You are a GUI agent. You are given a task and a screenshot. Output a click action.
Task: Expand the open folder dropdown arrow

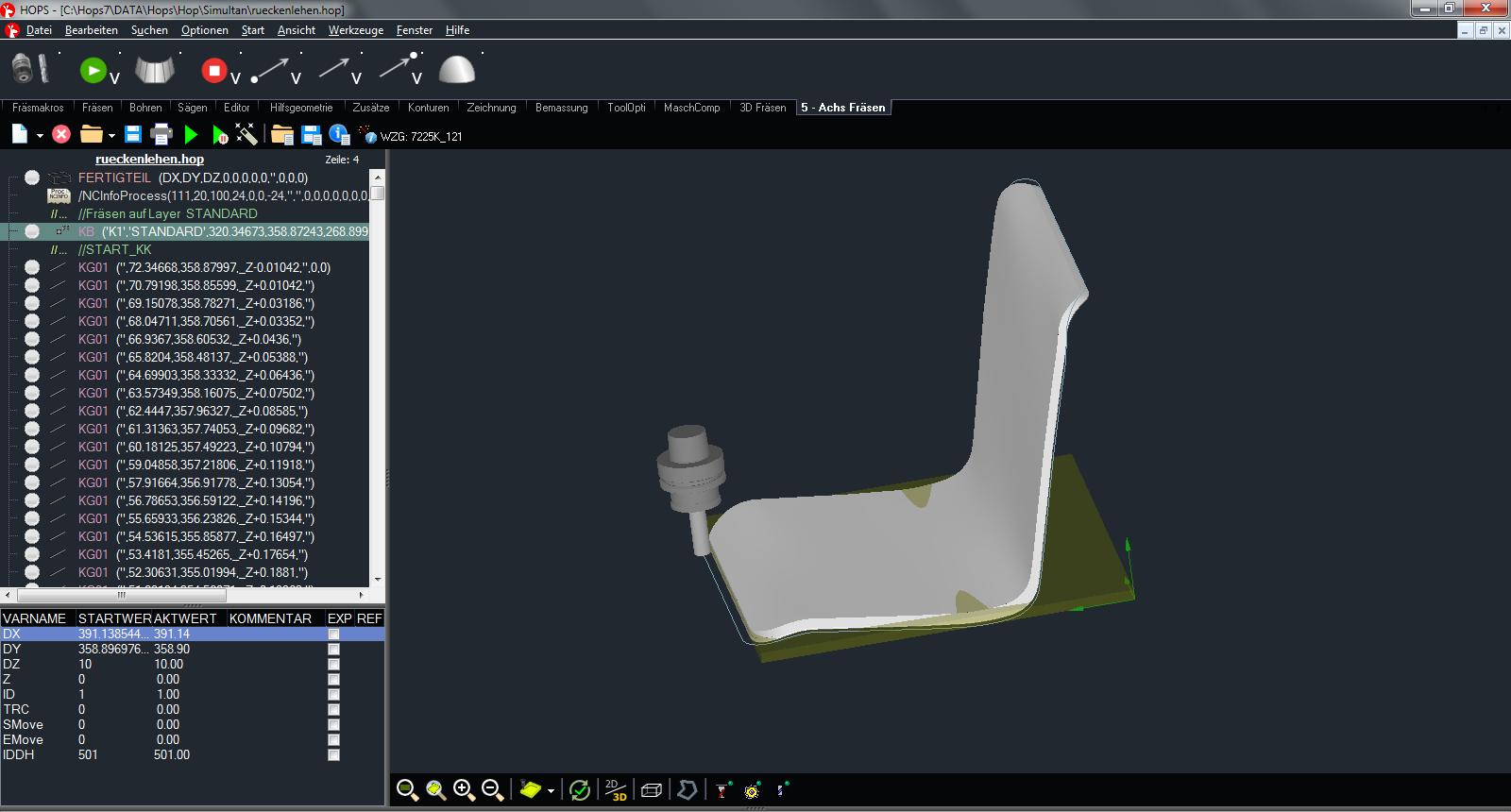(x=111, y=136)
